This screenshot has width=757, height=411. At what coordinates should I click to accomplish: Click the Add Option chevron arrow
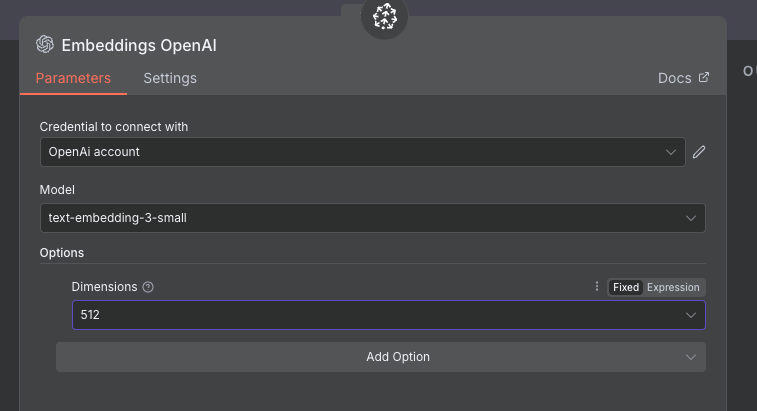690,357
